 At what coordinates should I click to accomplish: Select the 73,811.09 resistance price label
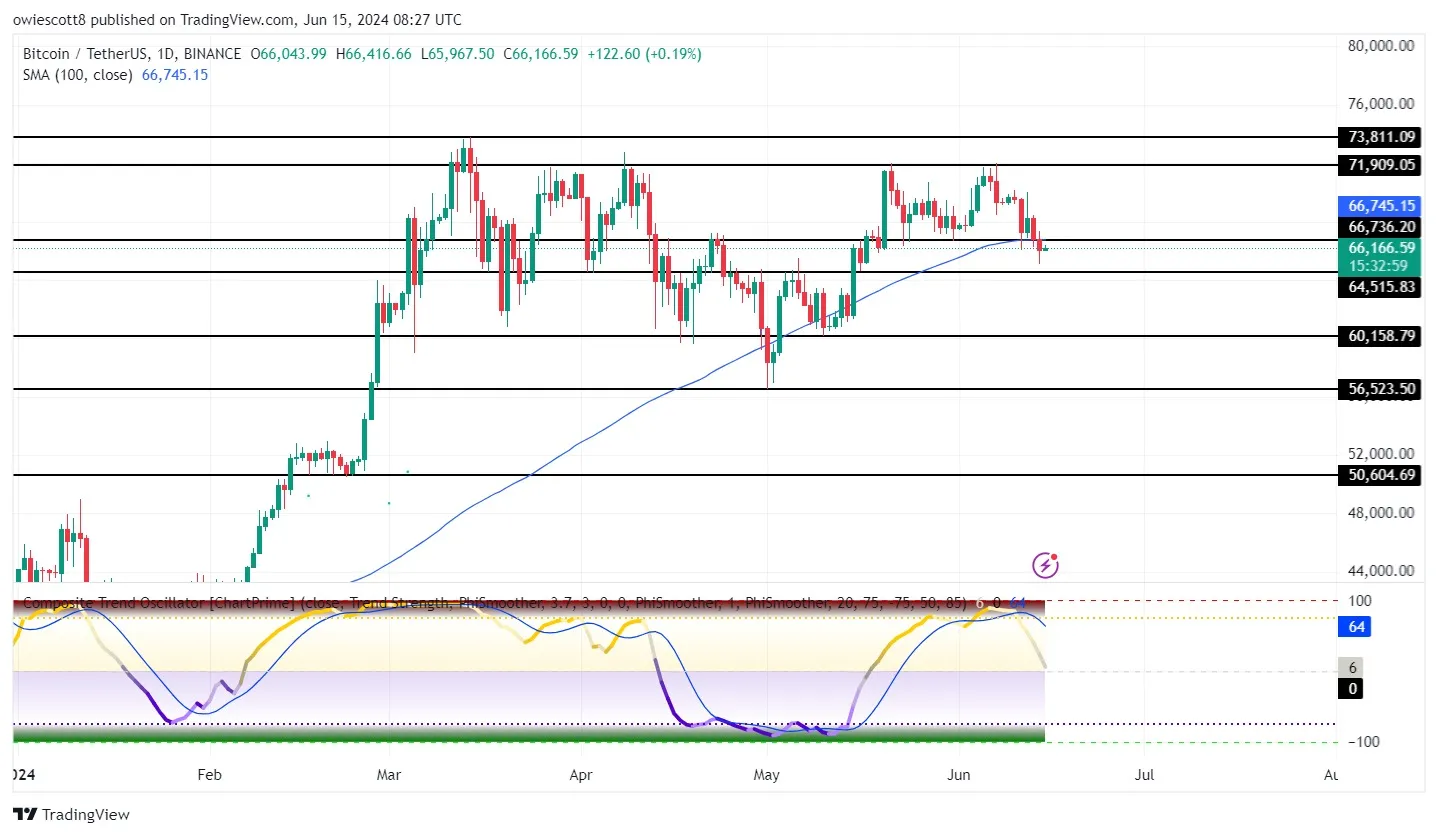1380,136
